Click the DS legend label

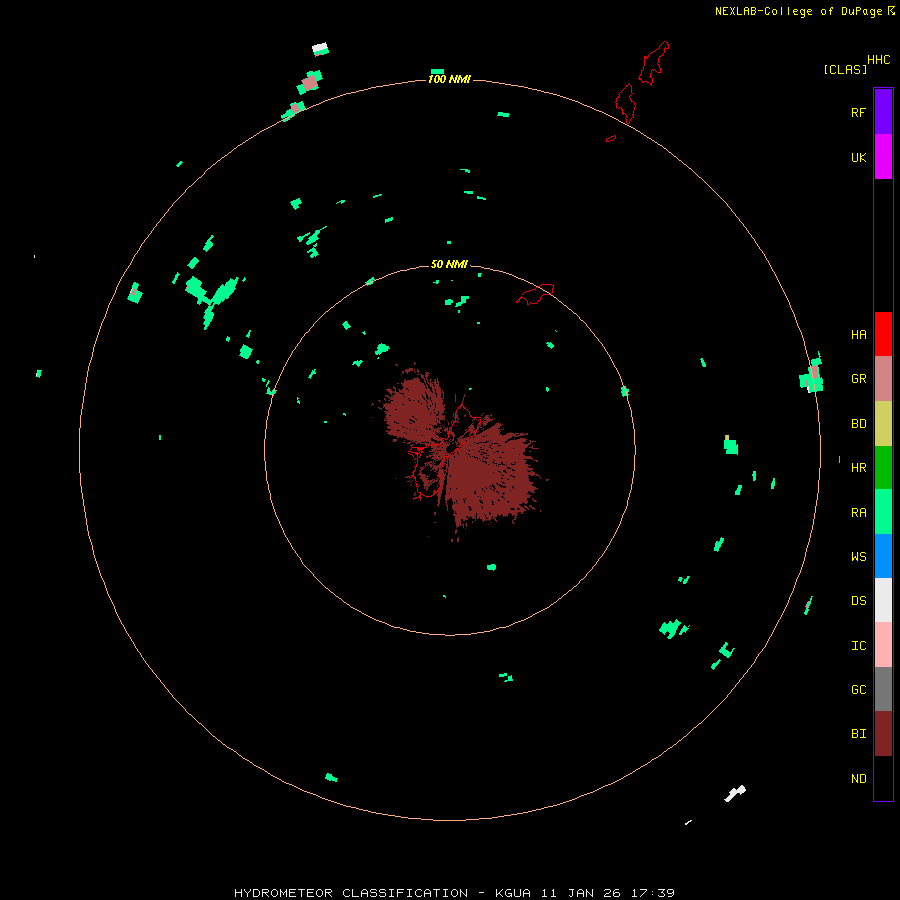click(858, 601)
